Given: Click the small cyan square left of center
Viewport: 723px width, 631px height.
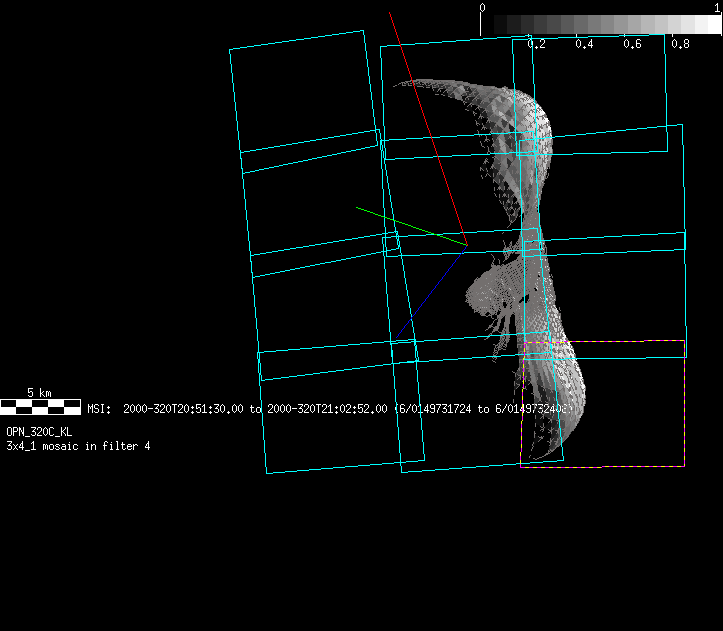Looking at the screenshot, I should [x=392, y=241].
